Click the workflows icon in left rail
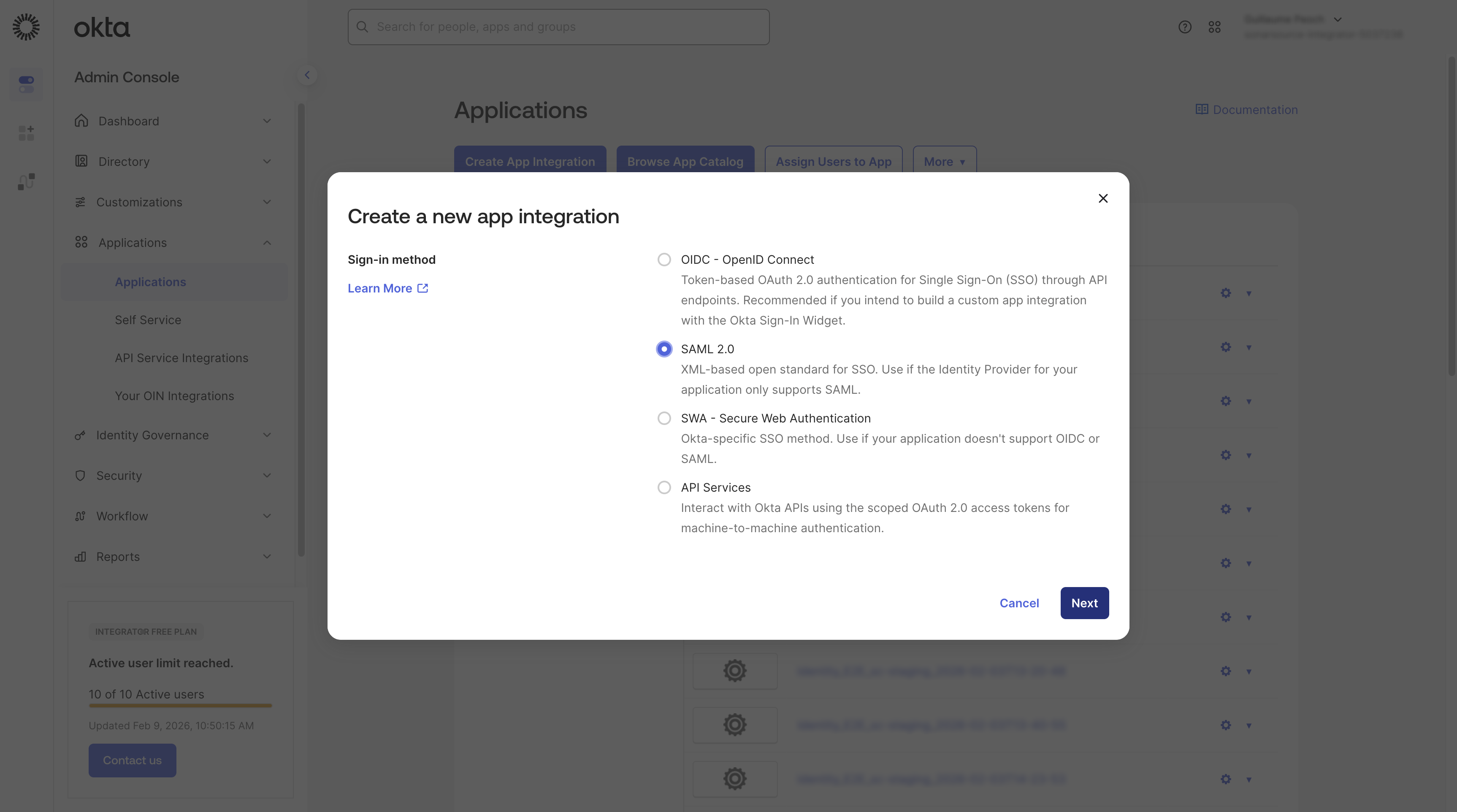The width and height of the screenshot is (1457, 812). tap(26, 181)
